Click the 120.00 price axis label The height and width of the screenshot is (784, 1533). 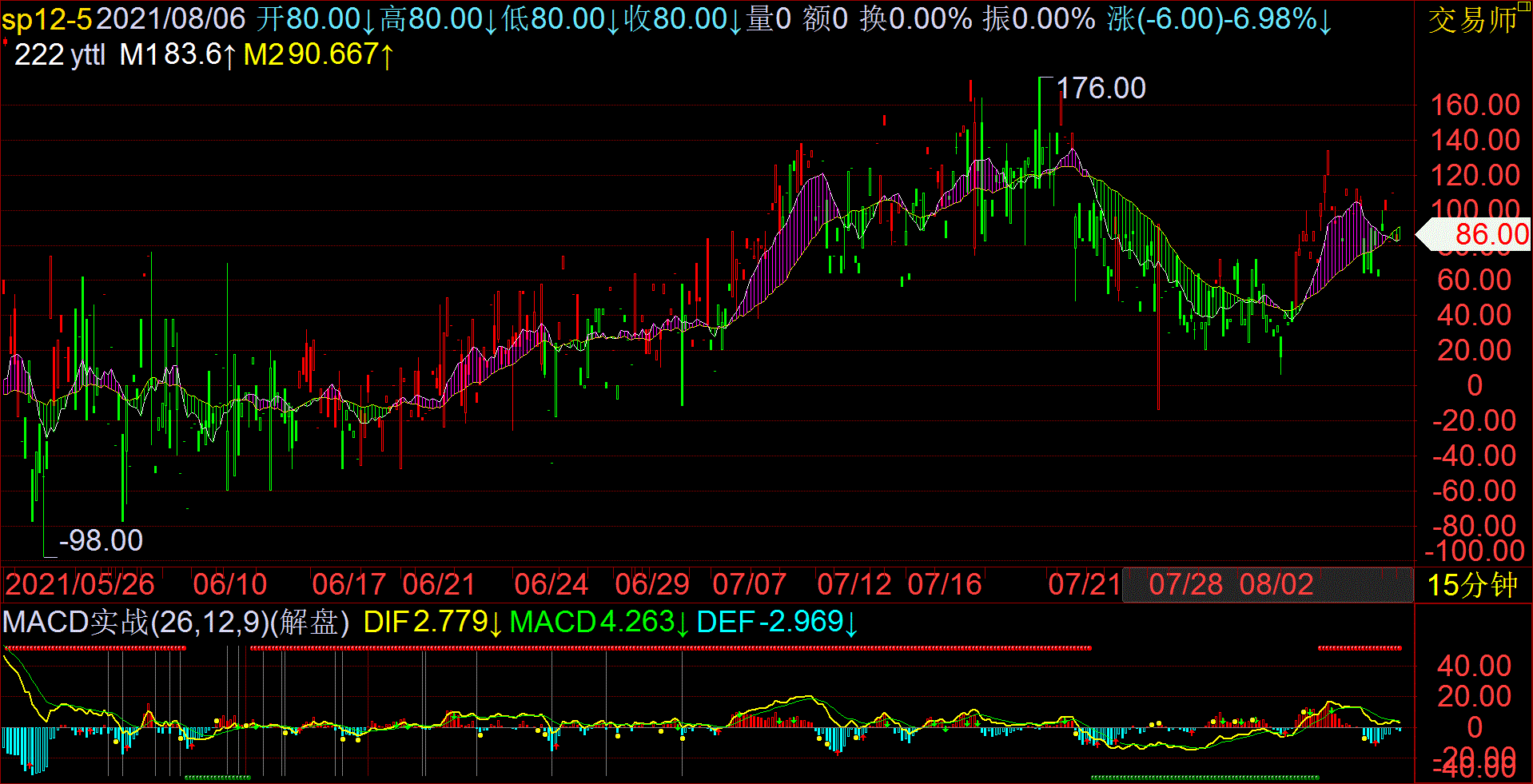click(1475, 175)
